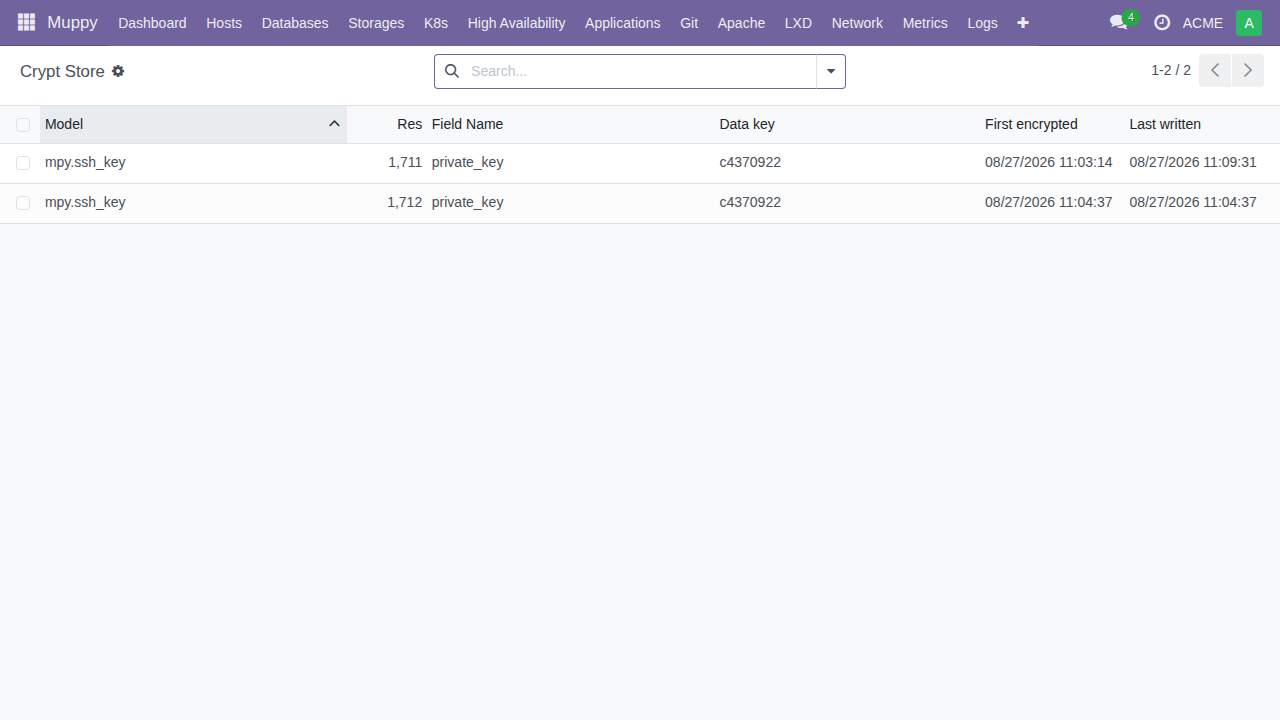Open the LXD menu
This screenshot has width=1280, height=720.
point(798,22)
